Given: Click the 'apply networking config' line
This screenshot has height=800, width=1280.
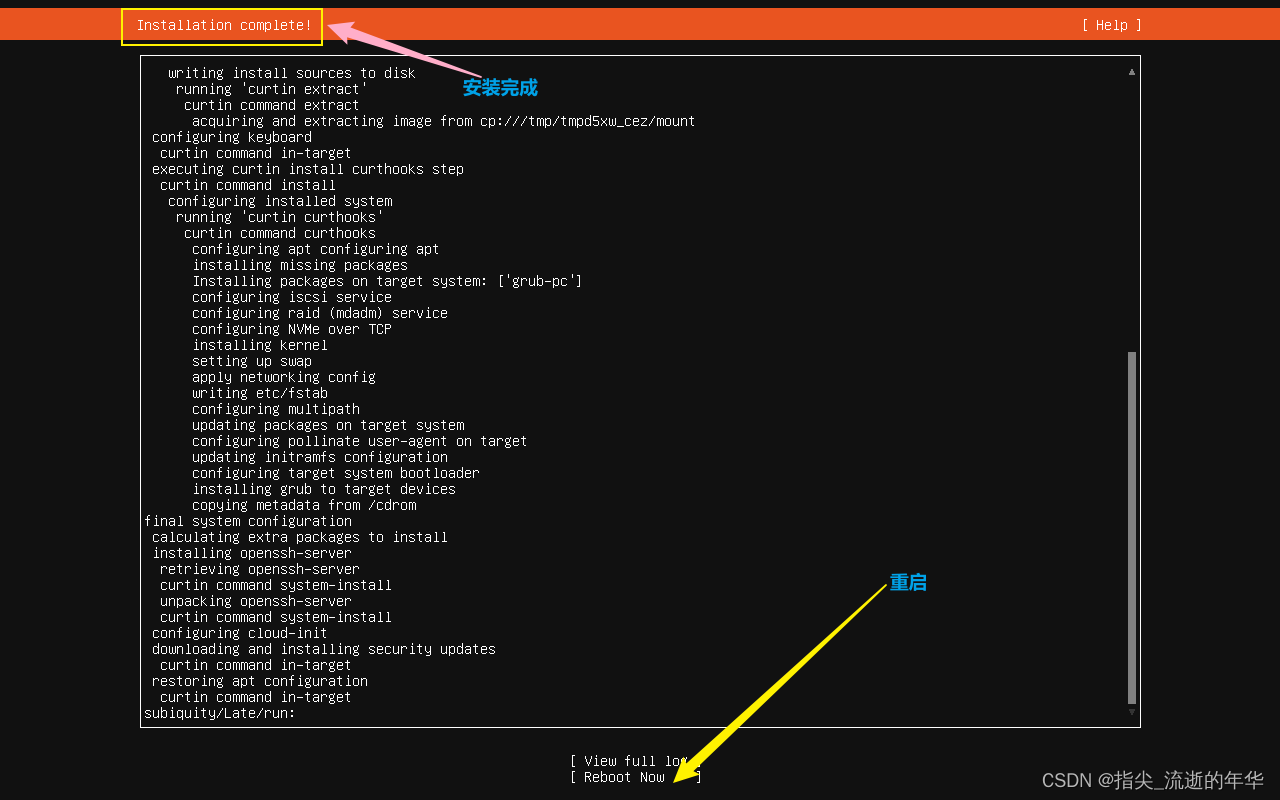Looking at the screenshot, I should coord(283,377).
